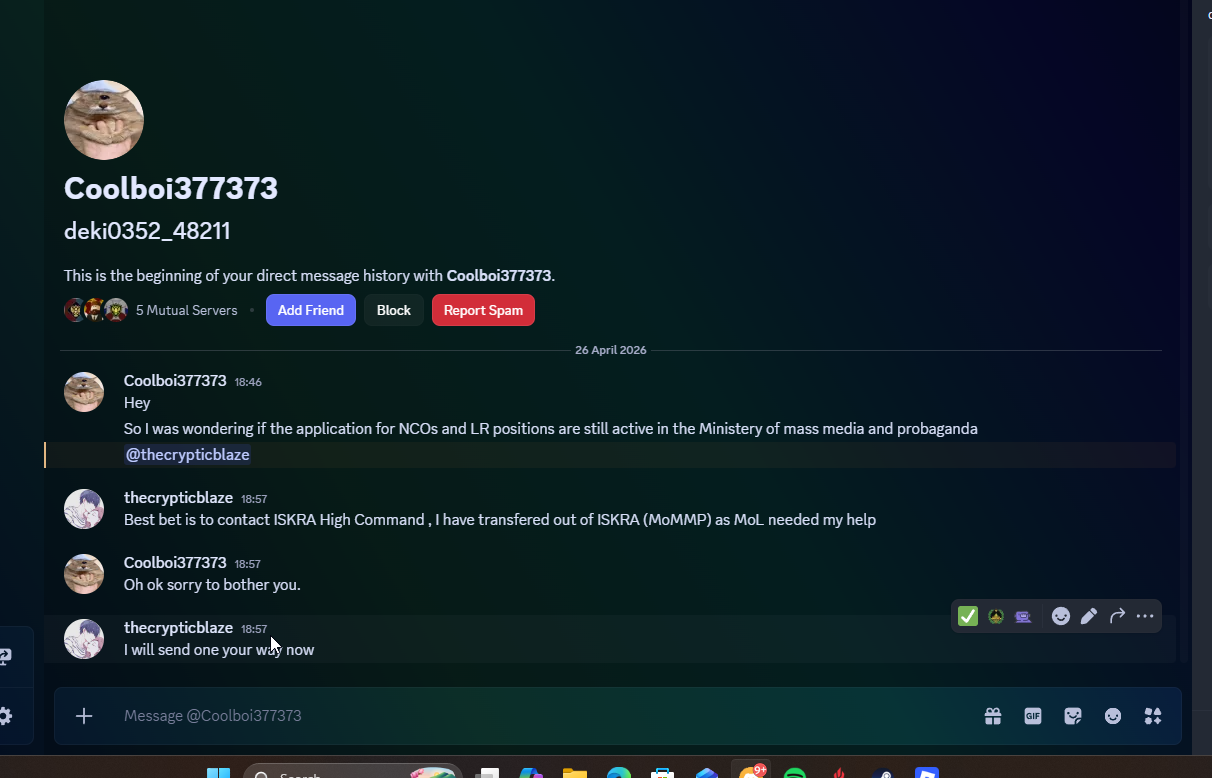Image resolution: width=1212 pixels, height=778 pixels.
Task: Open the gift icon in message bar
Action: [x=992, y=716]
